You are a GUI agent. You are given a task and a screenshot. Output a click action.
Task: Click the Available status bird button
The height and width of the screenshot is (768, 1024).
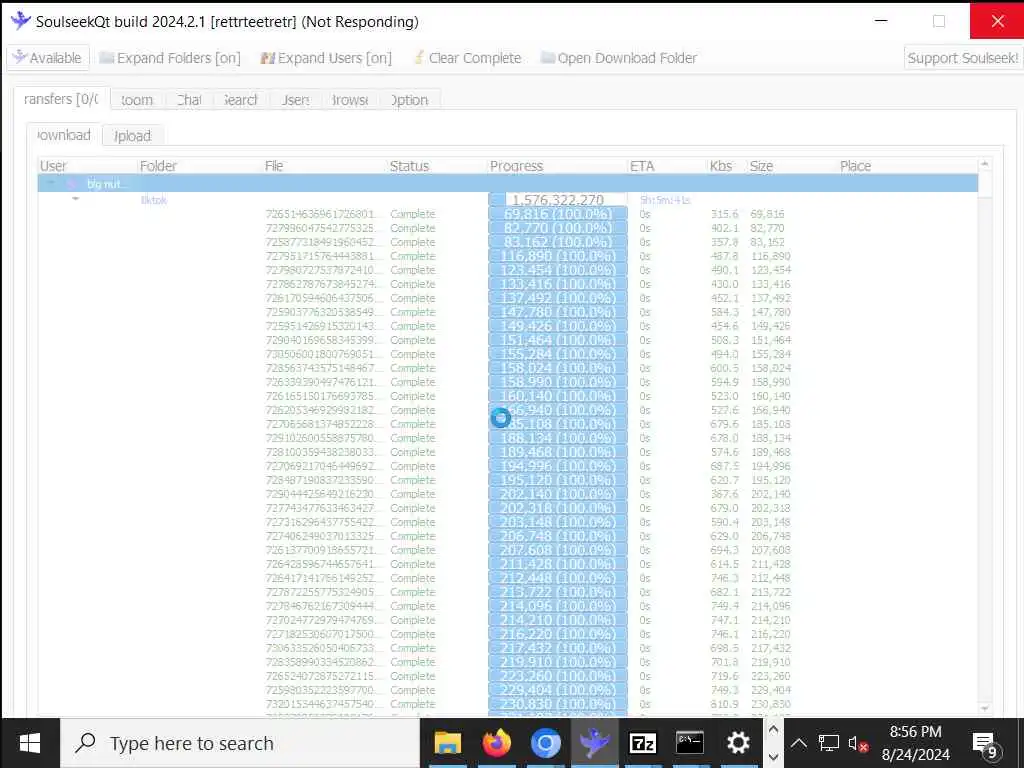(x=47, y=58)
